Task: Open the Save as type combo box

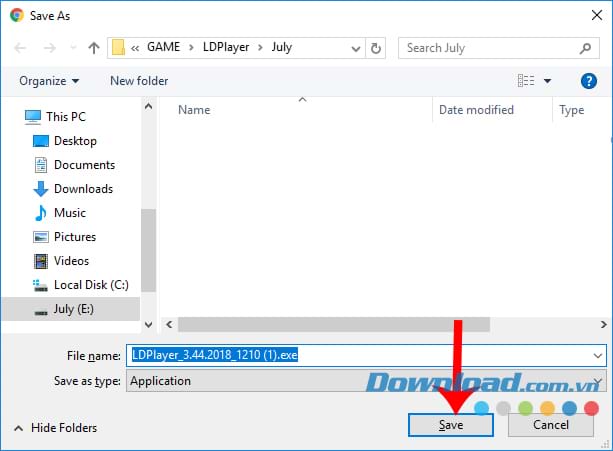Action: pos(366,381)
